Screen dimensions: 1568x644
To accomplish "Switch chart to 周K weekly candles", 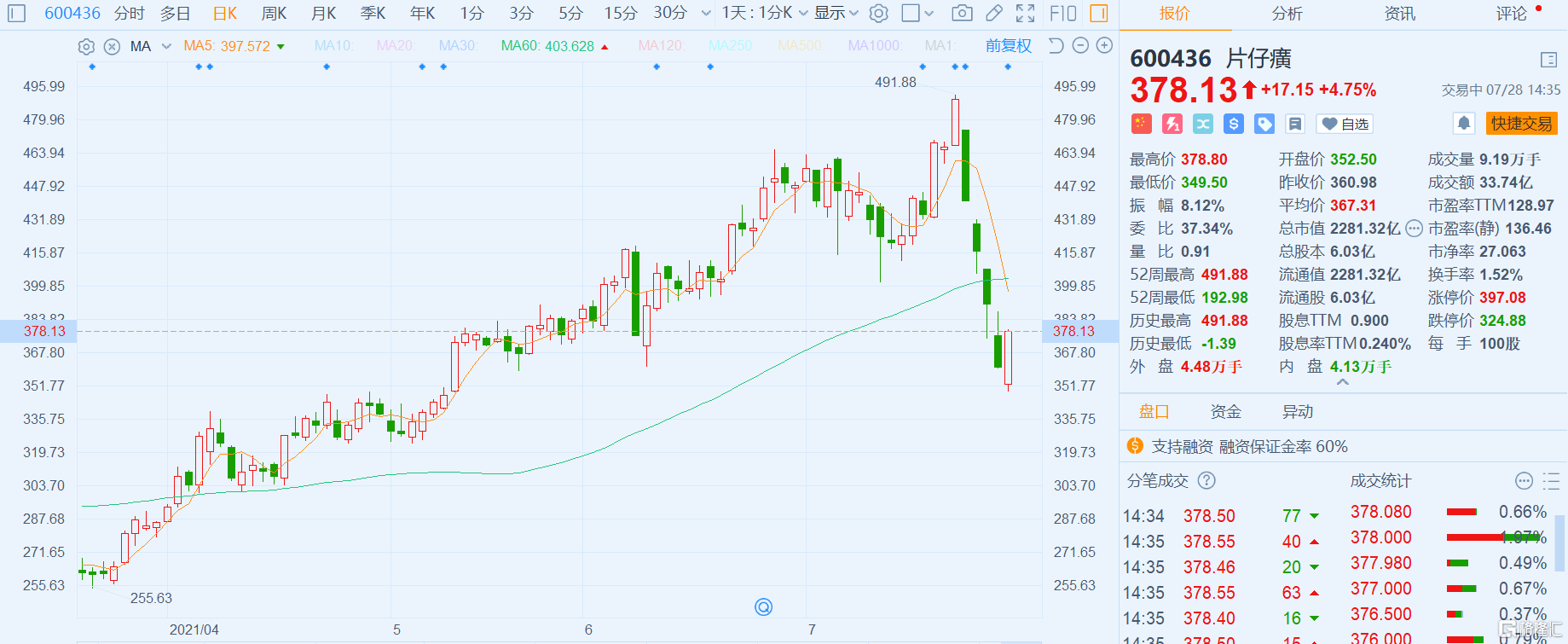I will pyautogui.click(x=274, y=14).
